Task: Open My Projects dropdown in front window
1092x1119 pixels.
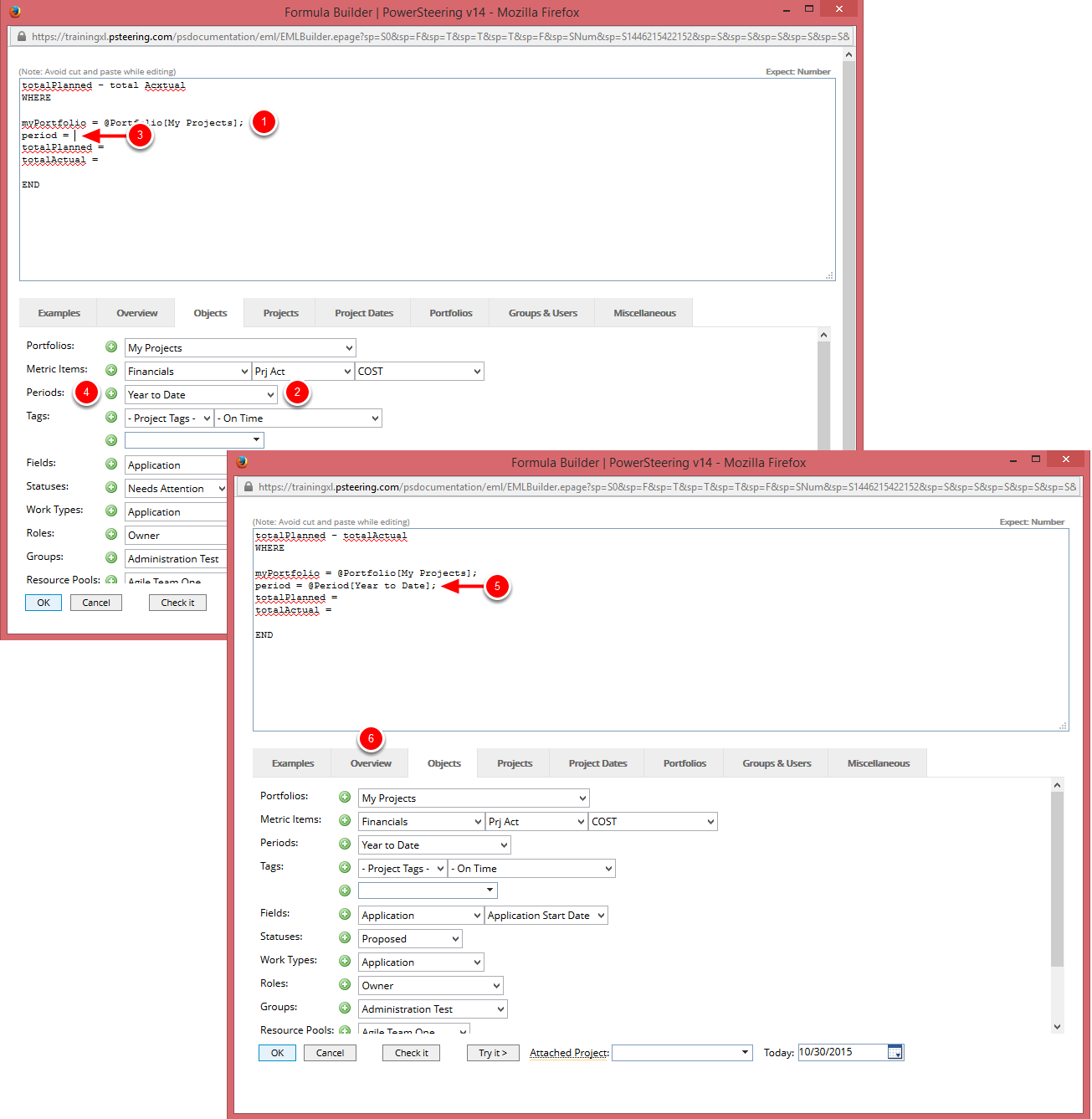Action: click(474, 798)
